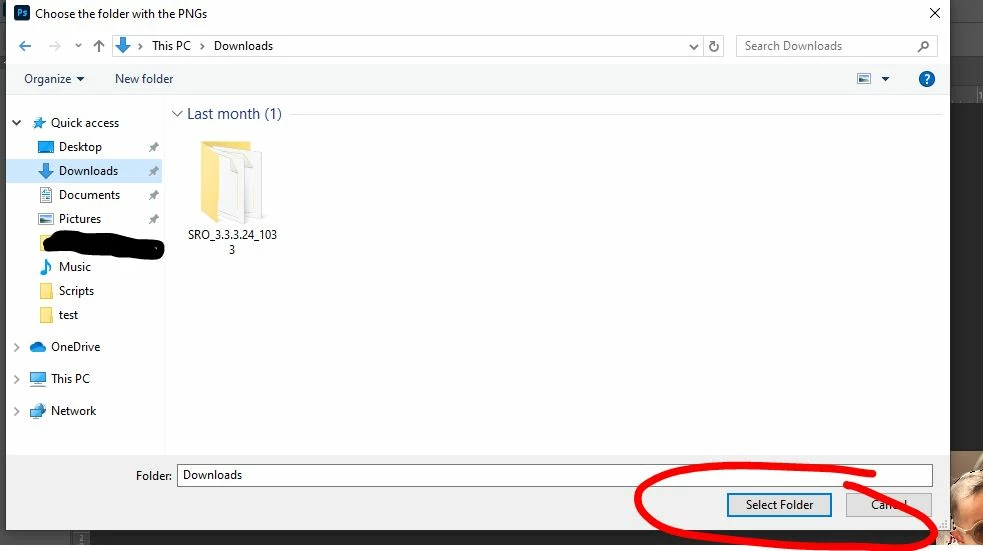Open the view options dropdown arrow
The image size is (983, 551).
tap(885, 79)
